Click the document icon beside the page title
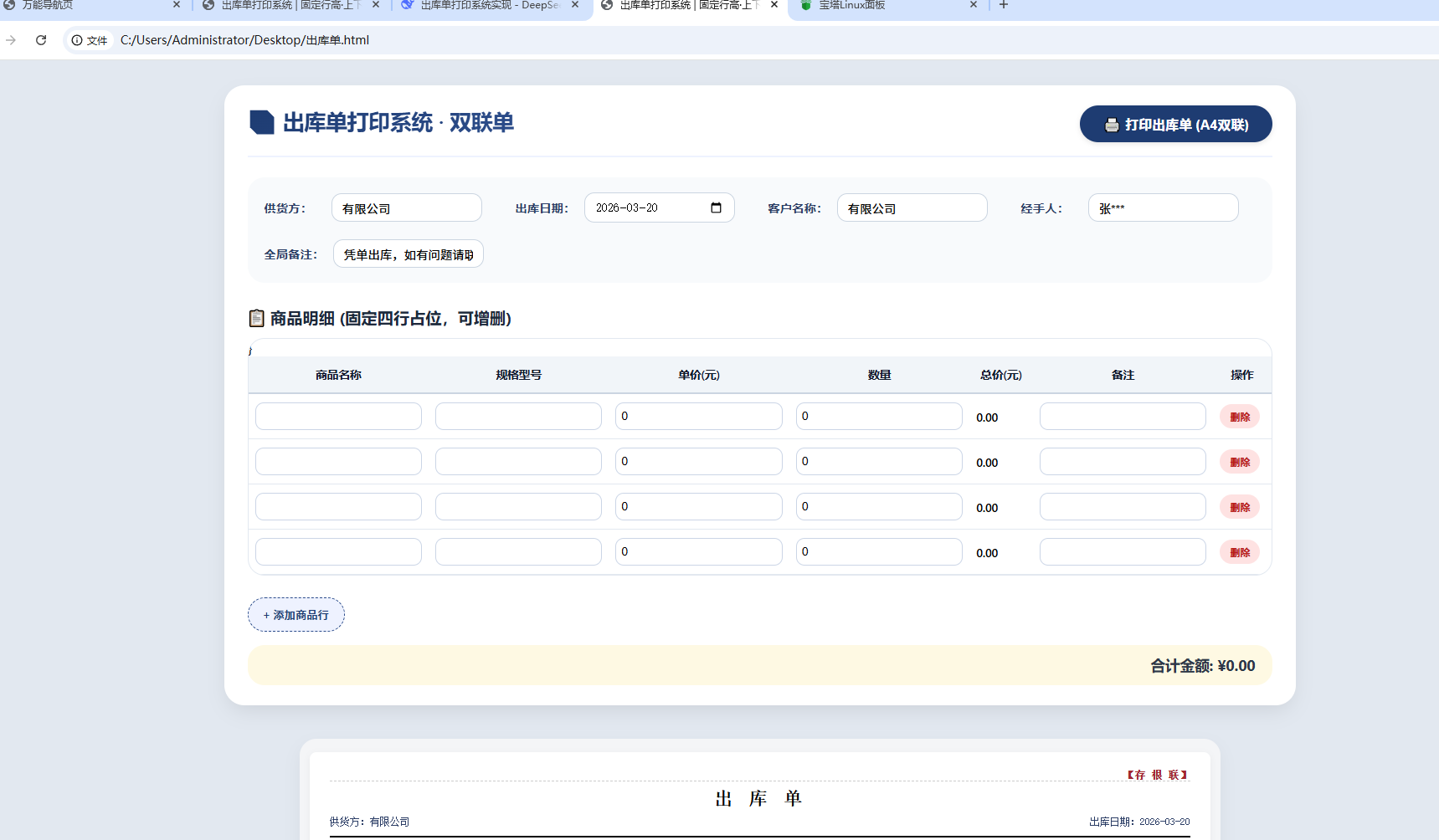Viewport: 1439px width, 840px height. [262, 122]
